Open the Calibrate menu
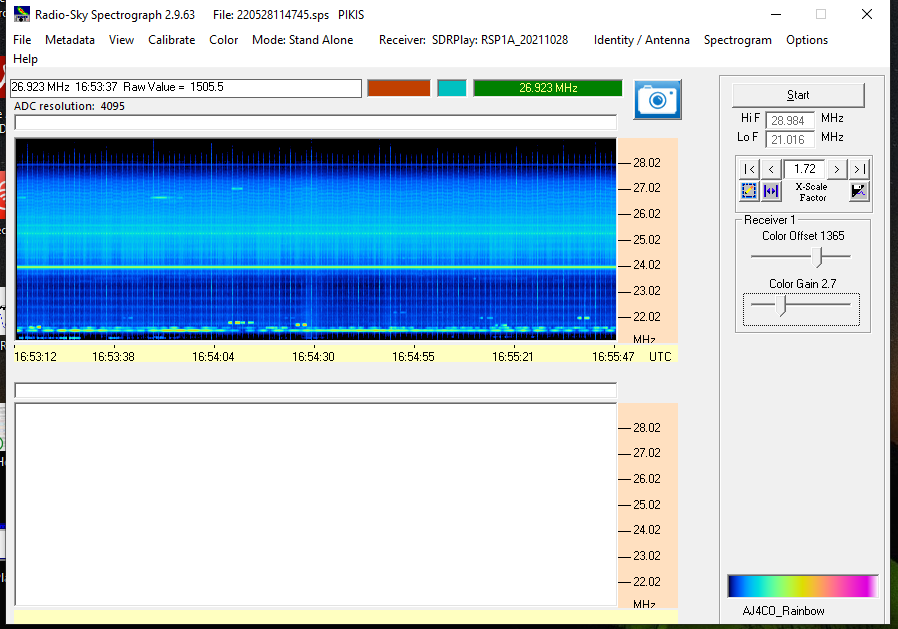This screenshot has height=629, width=898. pyautogui.click(x=172, y=40)
